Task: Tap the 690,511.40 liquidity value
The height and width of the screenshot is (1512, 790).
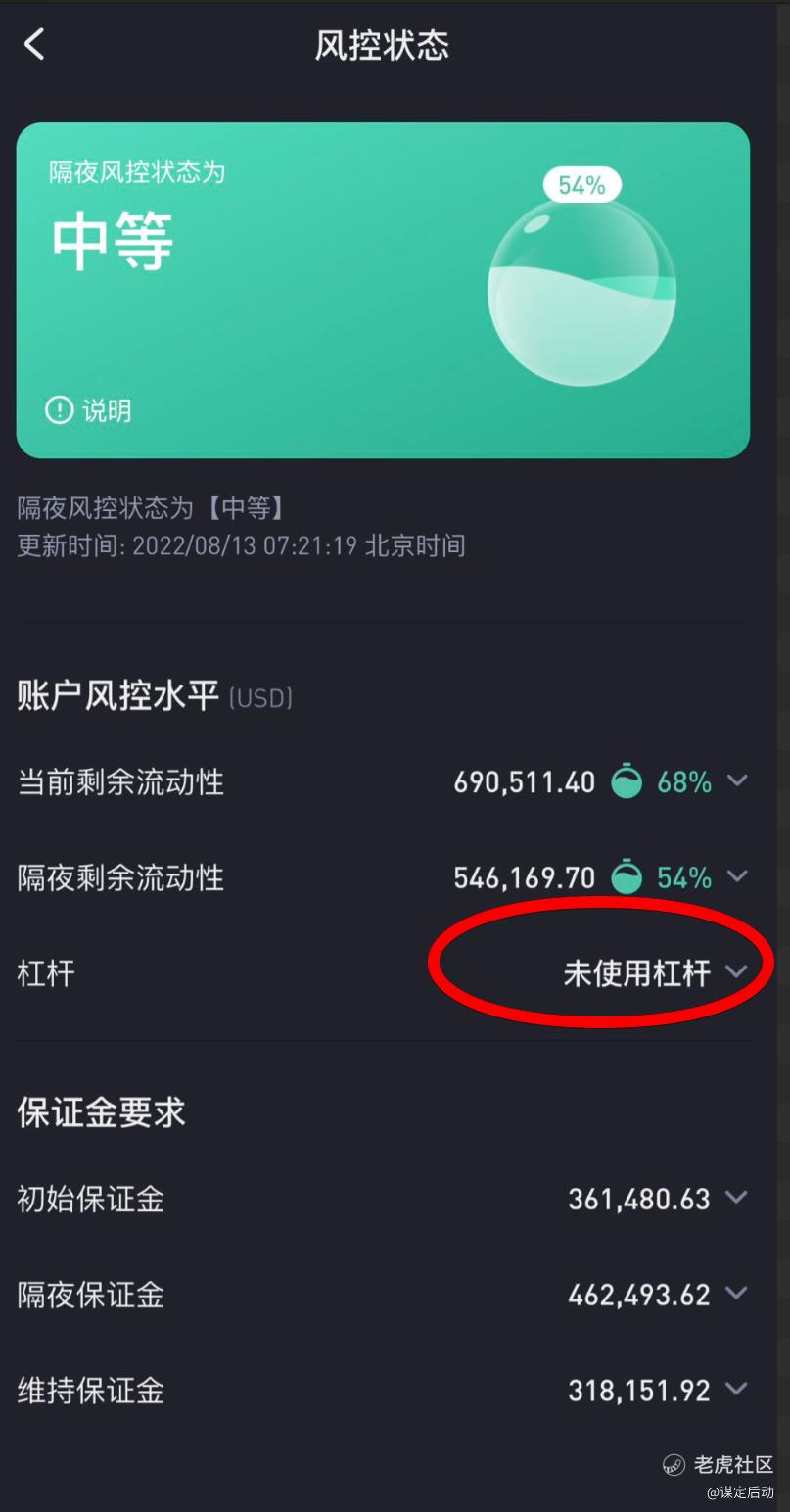Action: [x=525, y=782]
